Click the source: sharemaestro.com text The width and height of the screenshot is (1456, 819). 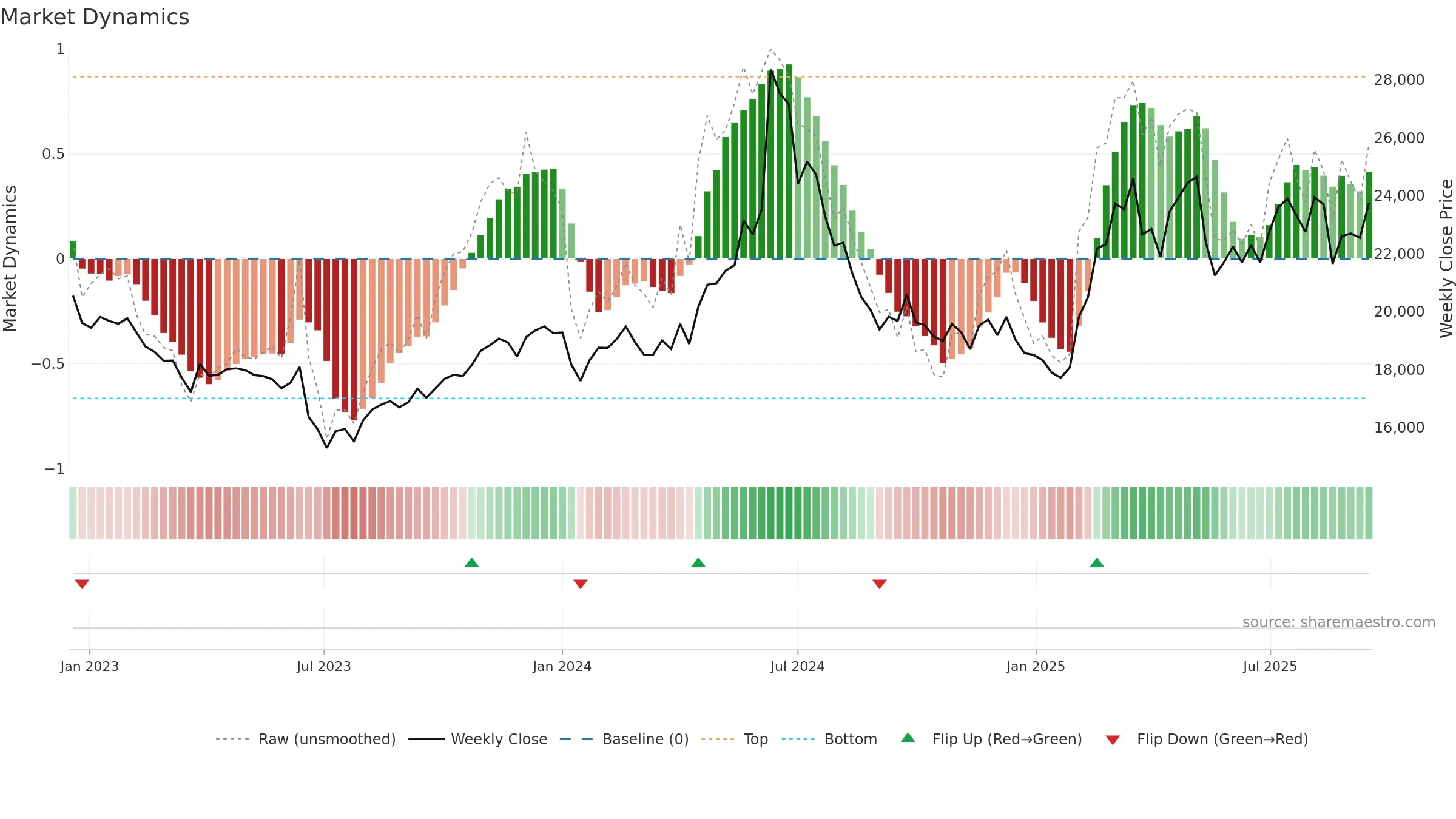[1339, 622]
